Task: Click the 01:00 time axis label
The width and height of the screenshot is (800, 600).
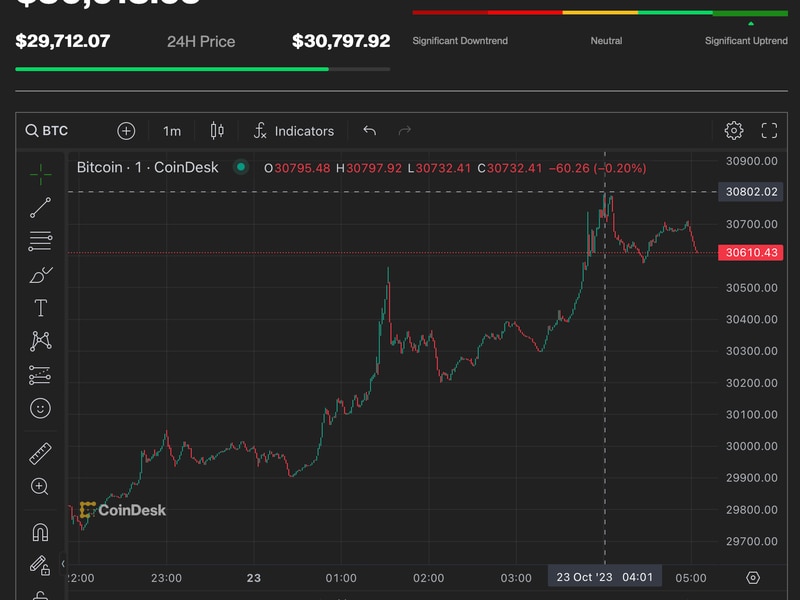Action: (x=341, y=578)
